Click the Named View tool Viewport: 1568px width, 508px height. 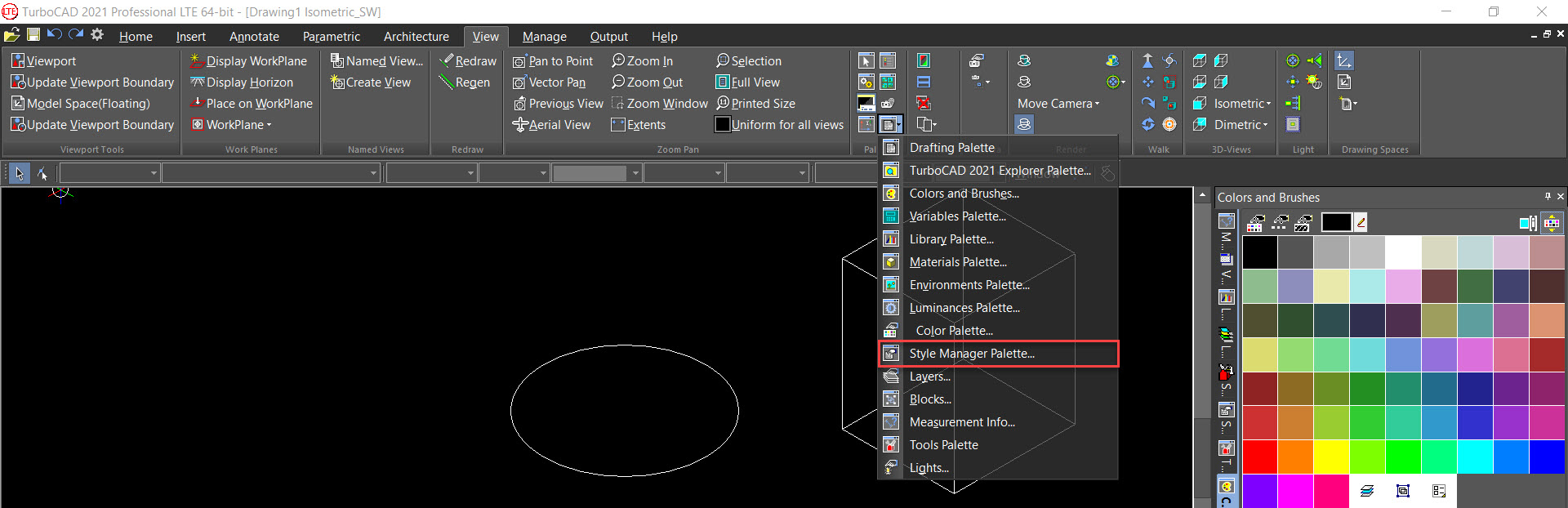pyautogui.click(x=376, y=60)
